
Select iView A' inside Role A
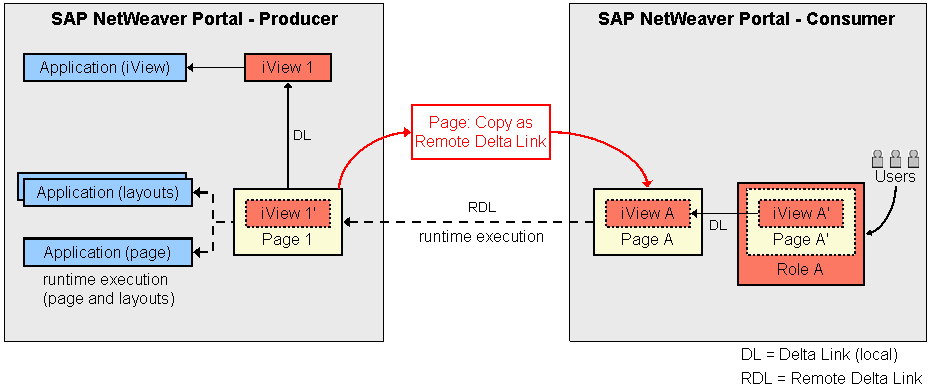(800, 214)
